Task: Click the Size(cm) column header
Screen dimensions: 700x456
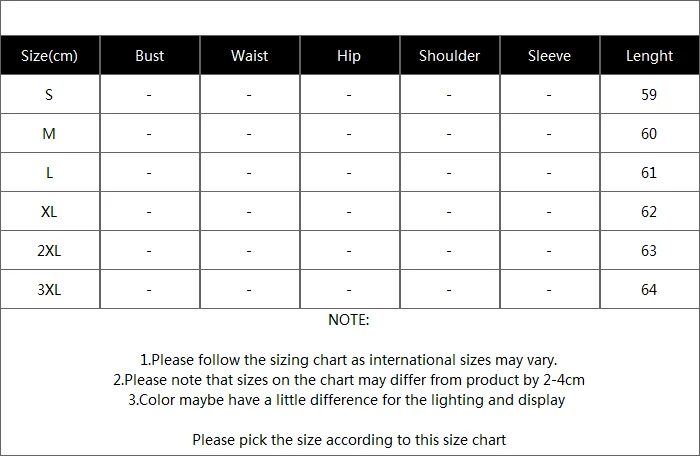Action: (50, 56)
